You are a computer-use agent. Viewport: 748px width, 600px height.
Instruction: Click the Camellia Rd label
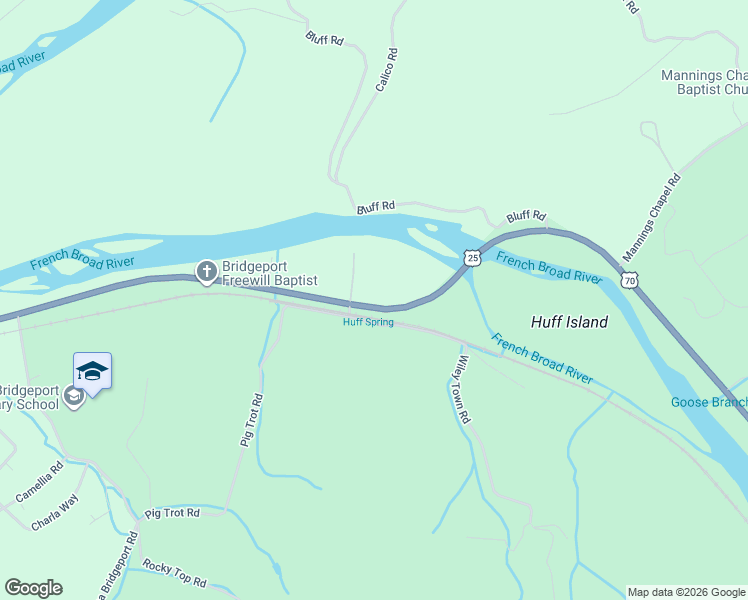click(39, 481)
